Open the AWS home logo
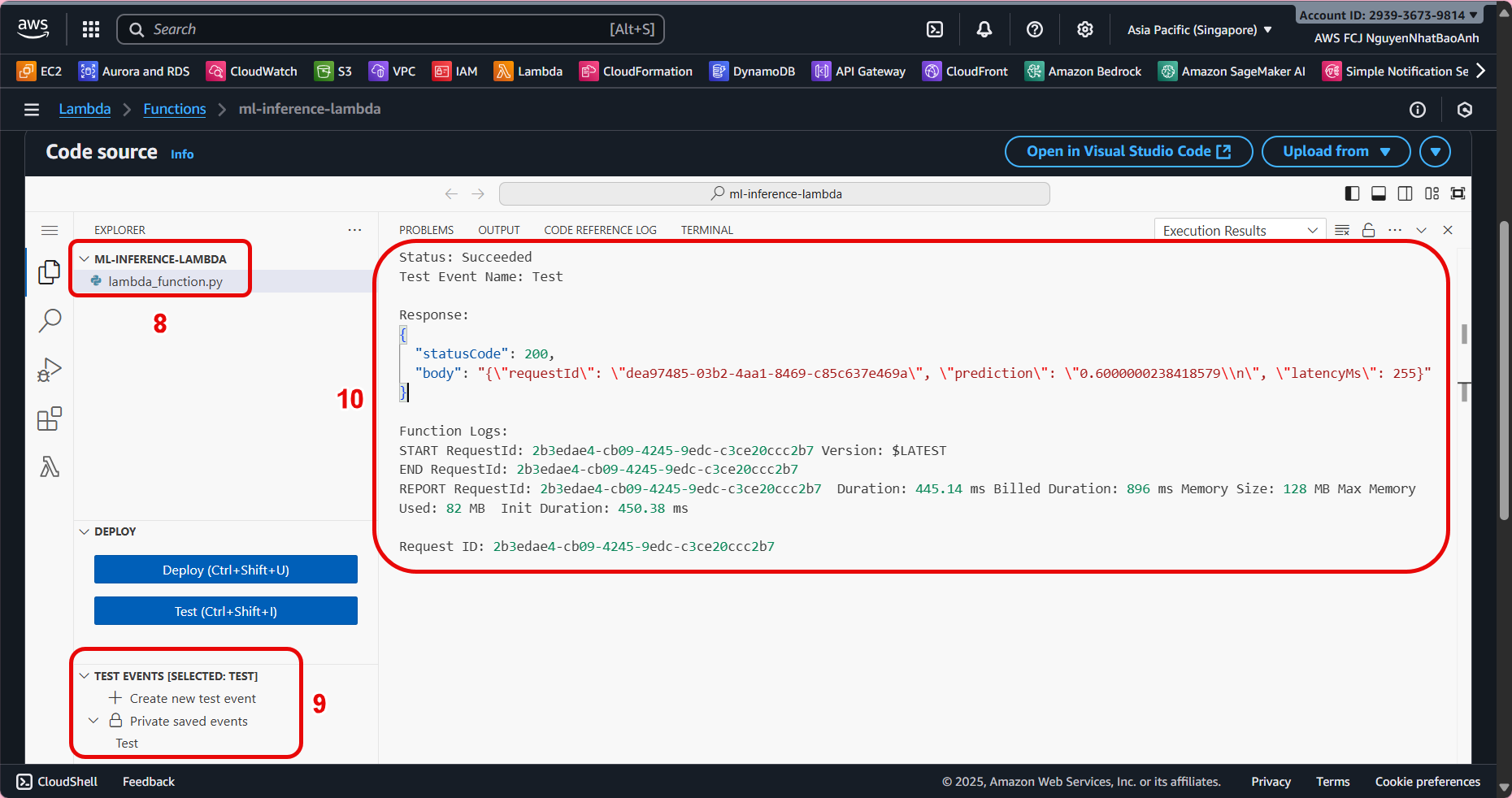Viewport: 1512px width, 798px height. pyautogui.click(x=33, y=28)
